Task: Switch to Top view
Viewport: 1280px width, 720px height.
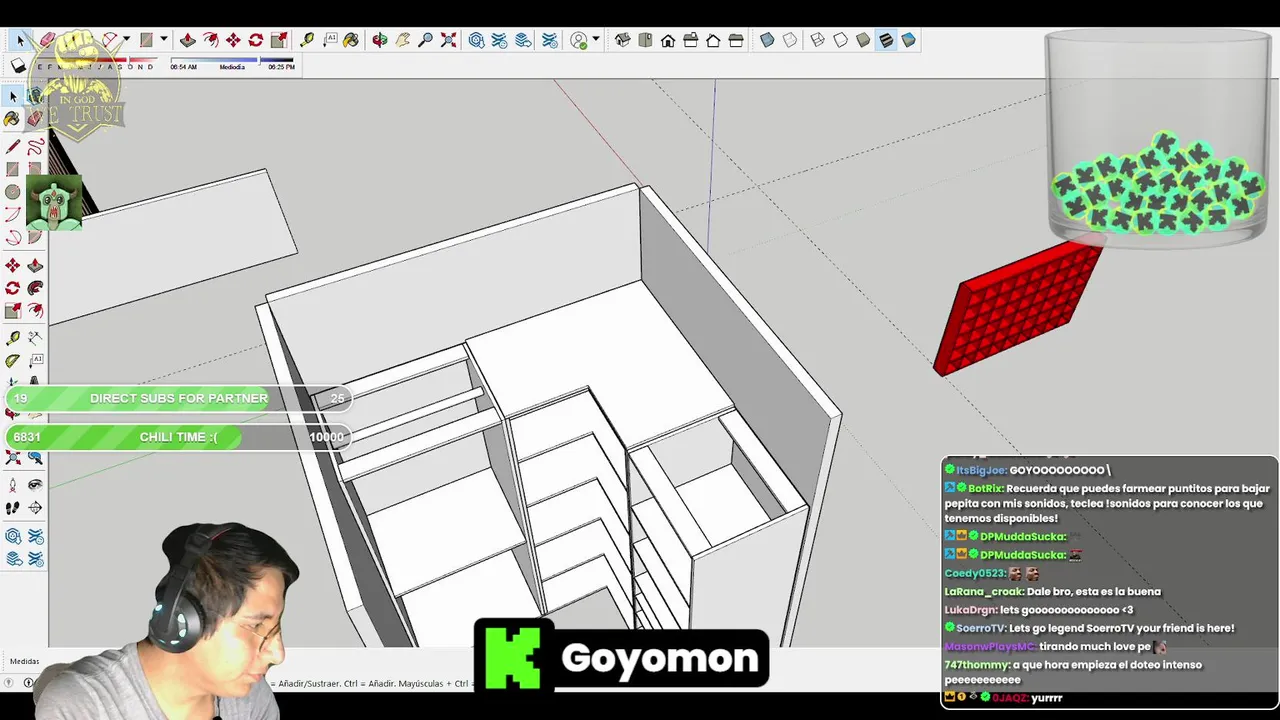Action: (645, 40)
